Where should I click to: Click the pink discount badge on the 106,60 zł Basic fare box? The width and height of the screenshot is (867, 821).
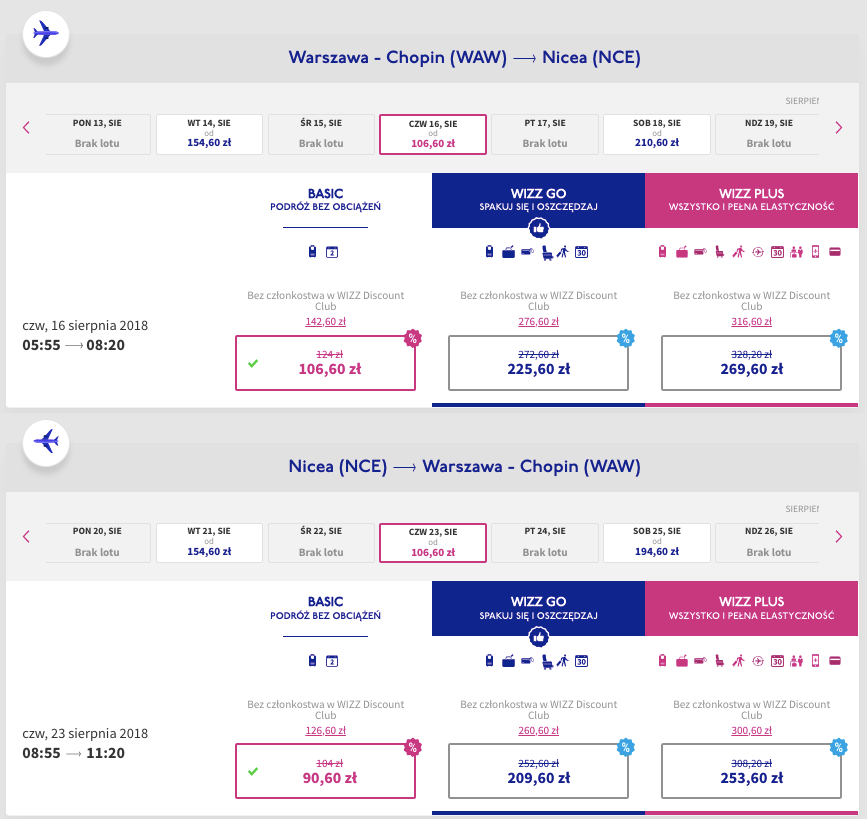click(x=411, y=337)
